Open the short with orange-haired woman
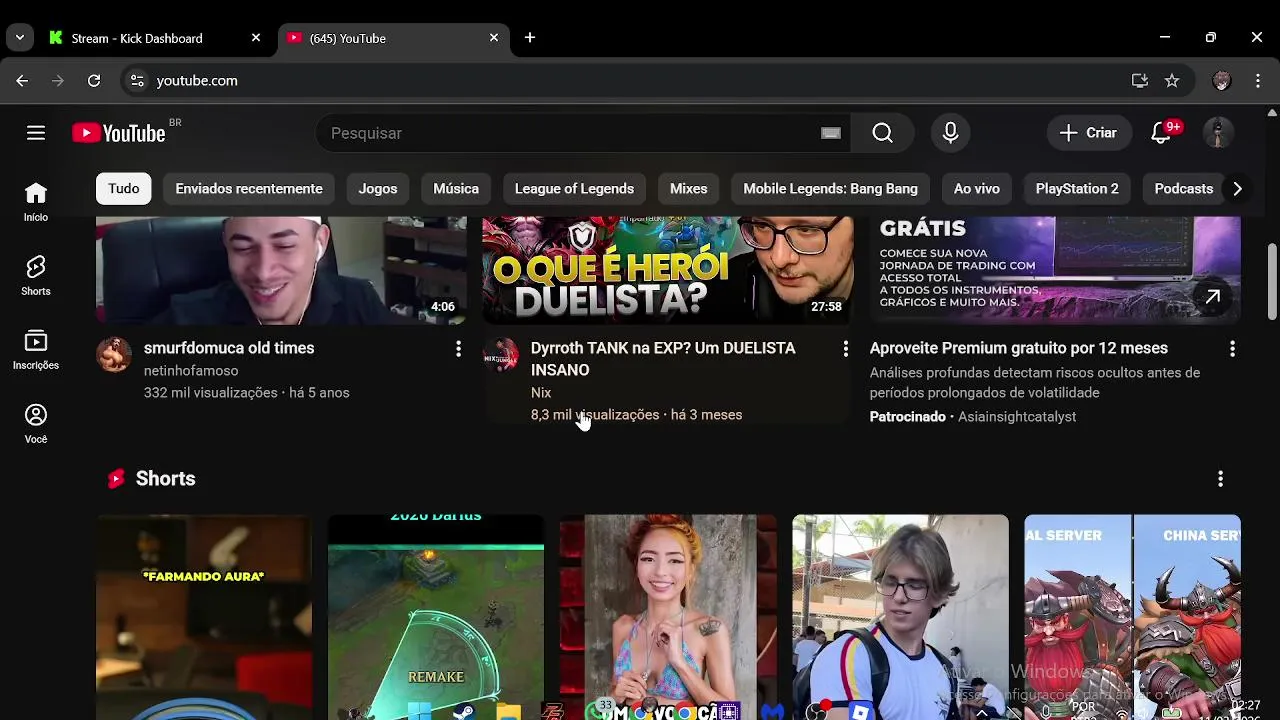Viewport: 1280px width, 720px height. (668, 617)
